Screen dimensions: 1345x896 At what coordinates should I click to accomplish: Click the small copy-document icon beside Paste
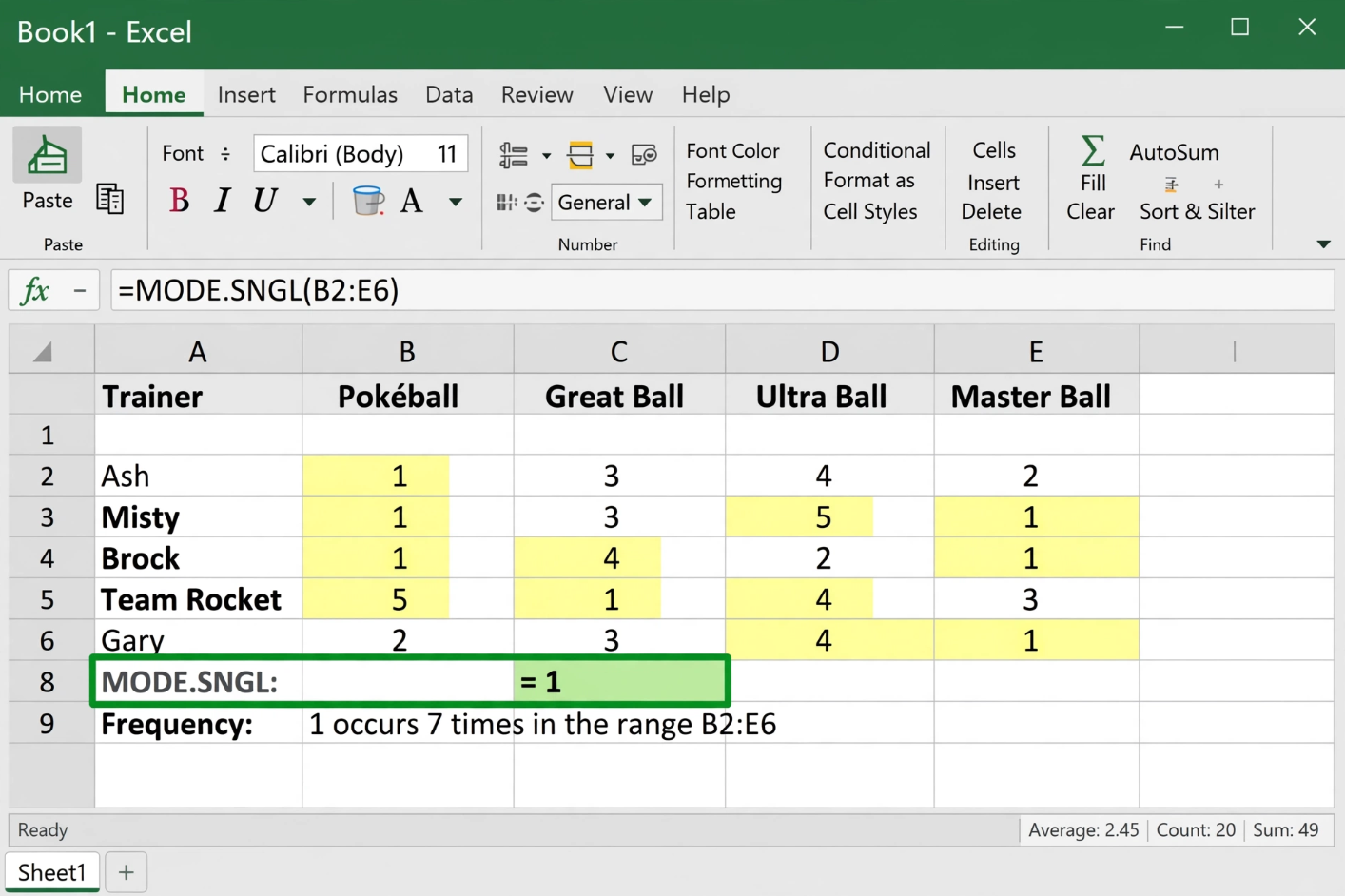click(x=110, y=199)
